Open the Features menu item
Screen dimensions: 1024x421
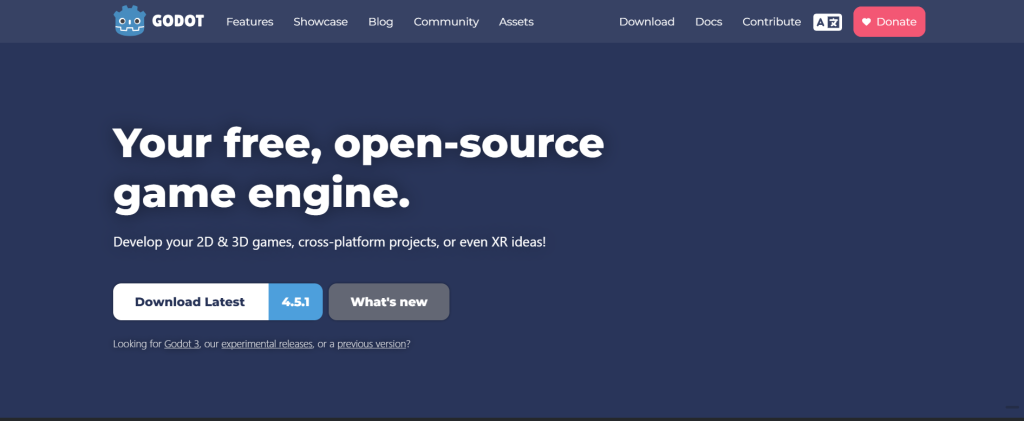coord(249,22)
